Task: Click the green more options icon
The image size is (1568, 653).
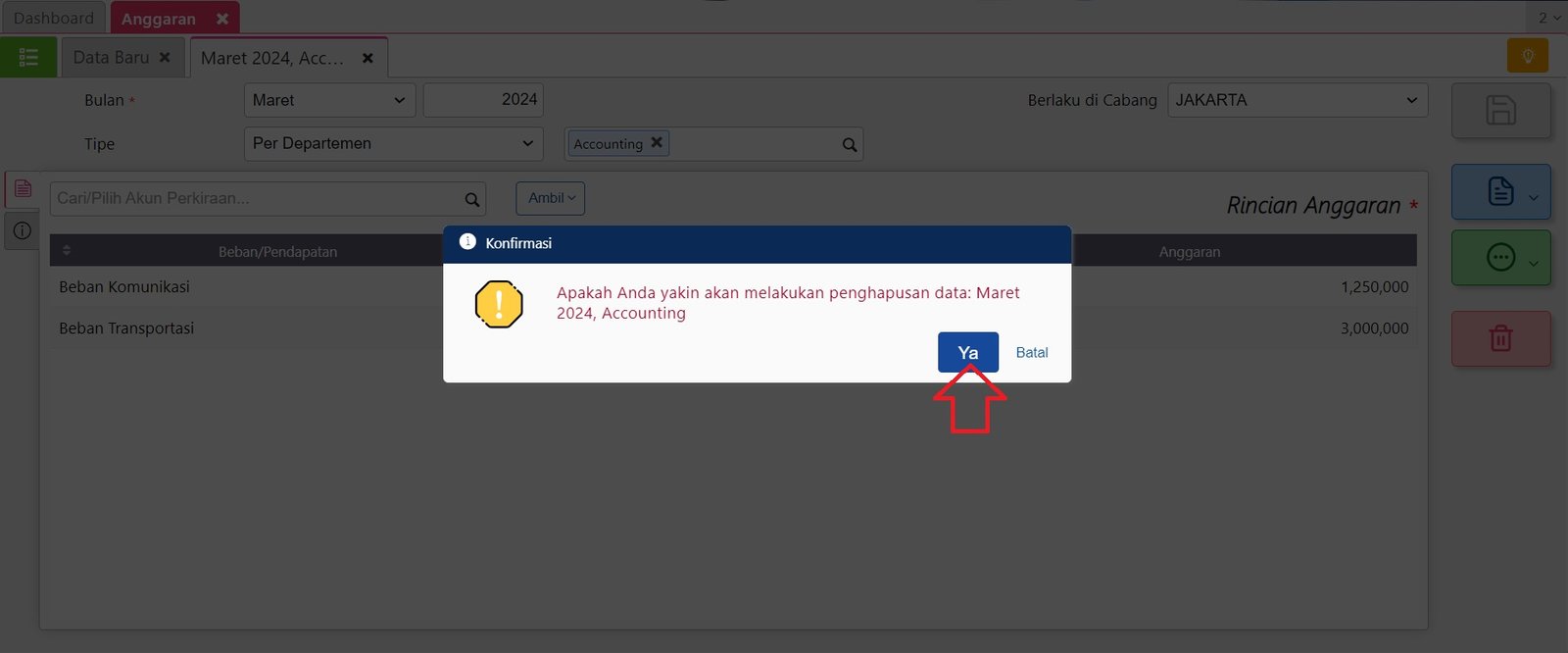Action: click(x=1500, y=258)
